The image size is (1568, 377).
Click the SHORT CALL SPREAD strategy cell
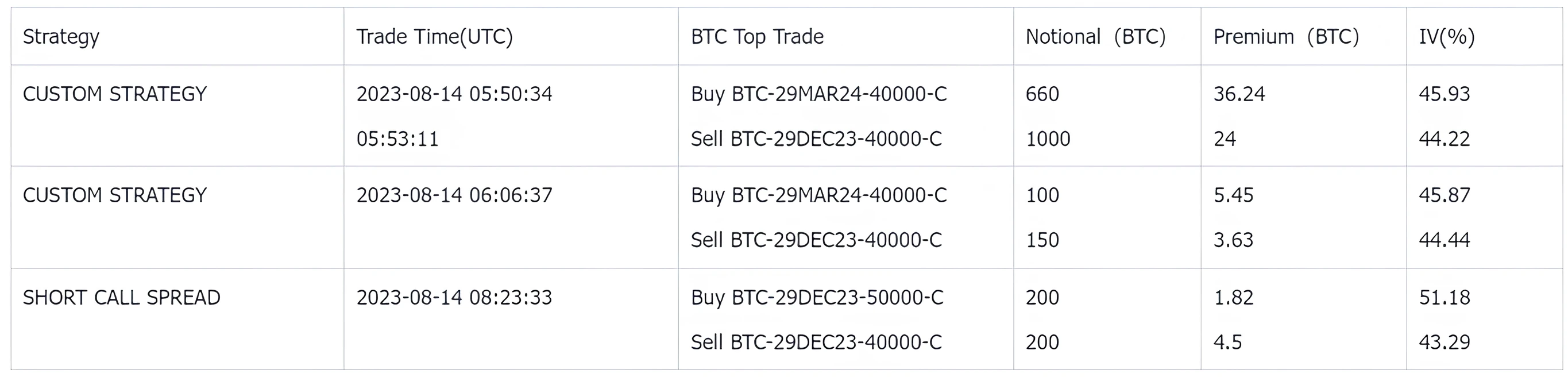pos(122,298)
